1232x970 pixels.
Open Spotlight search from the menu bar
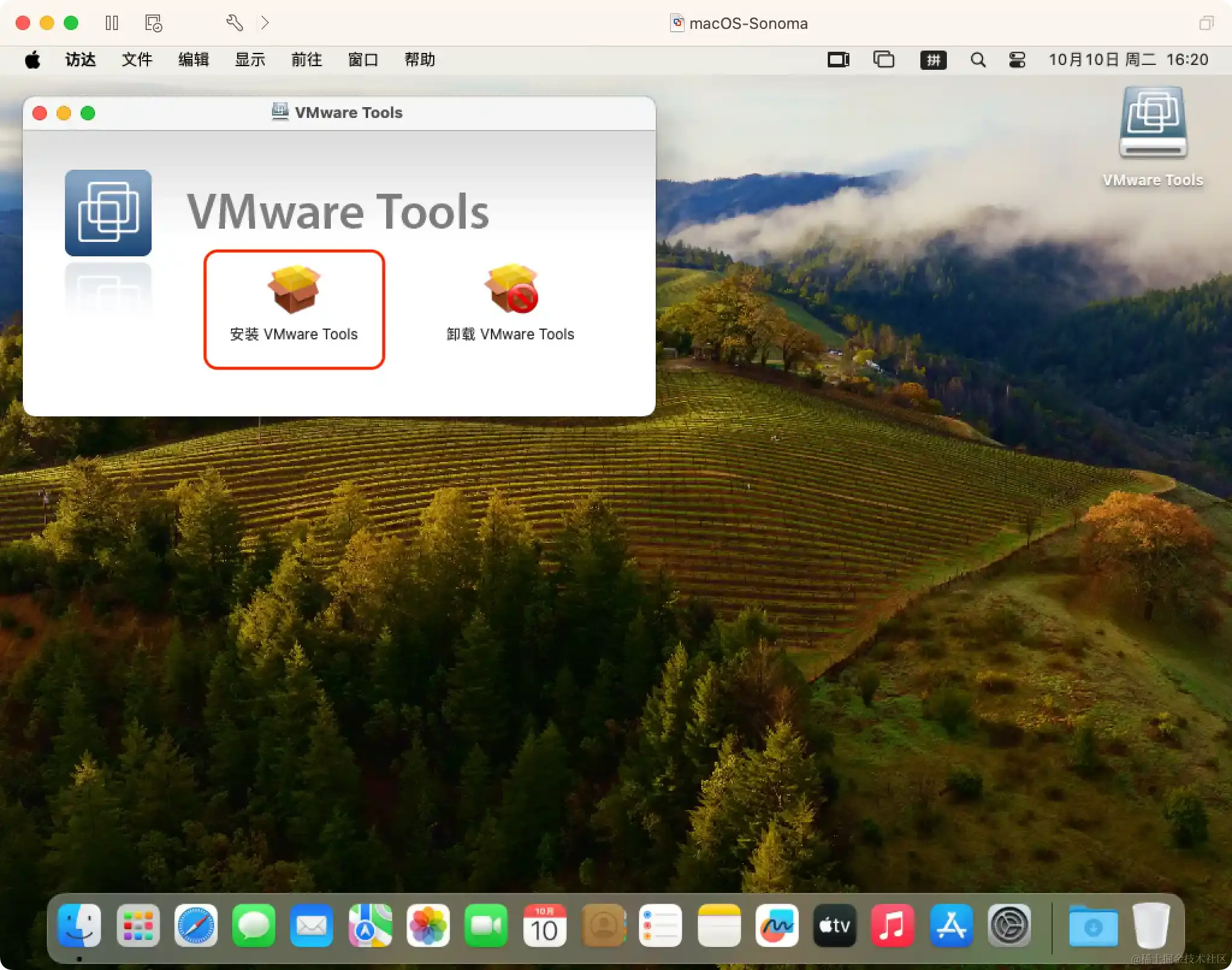click(x=978, y=60)
